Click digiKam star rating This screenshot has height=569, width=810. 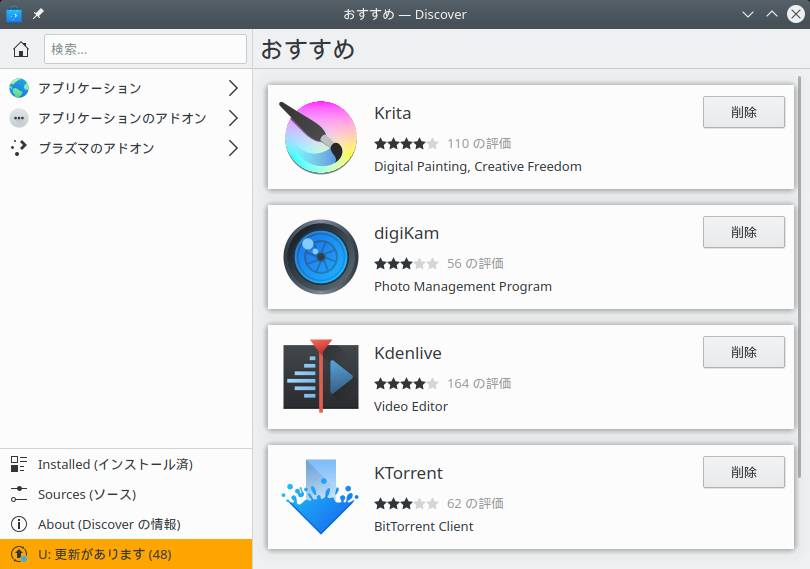(x=407, y=264)
